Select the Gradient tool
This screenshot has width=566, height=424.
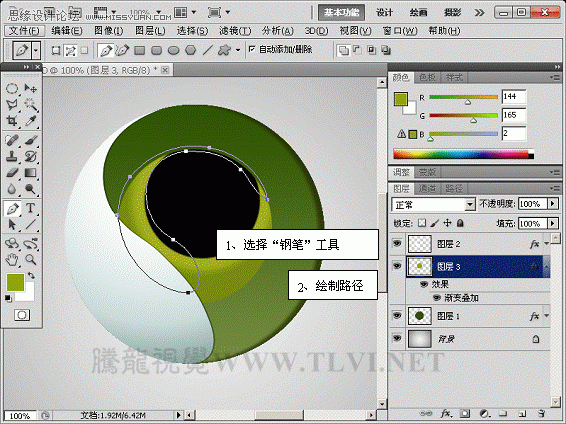[x=31, y=172]
